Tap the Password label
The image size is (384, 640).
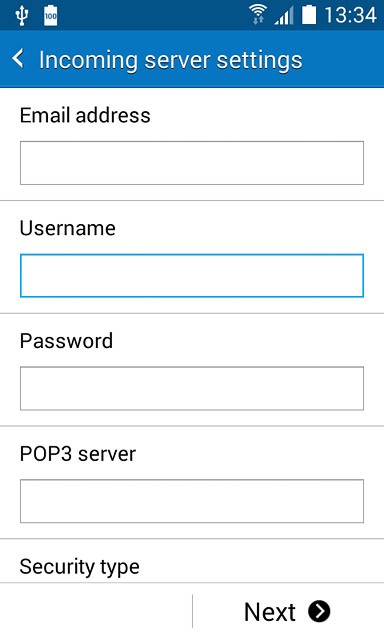pyautogui.click(x=66, y=341)
